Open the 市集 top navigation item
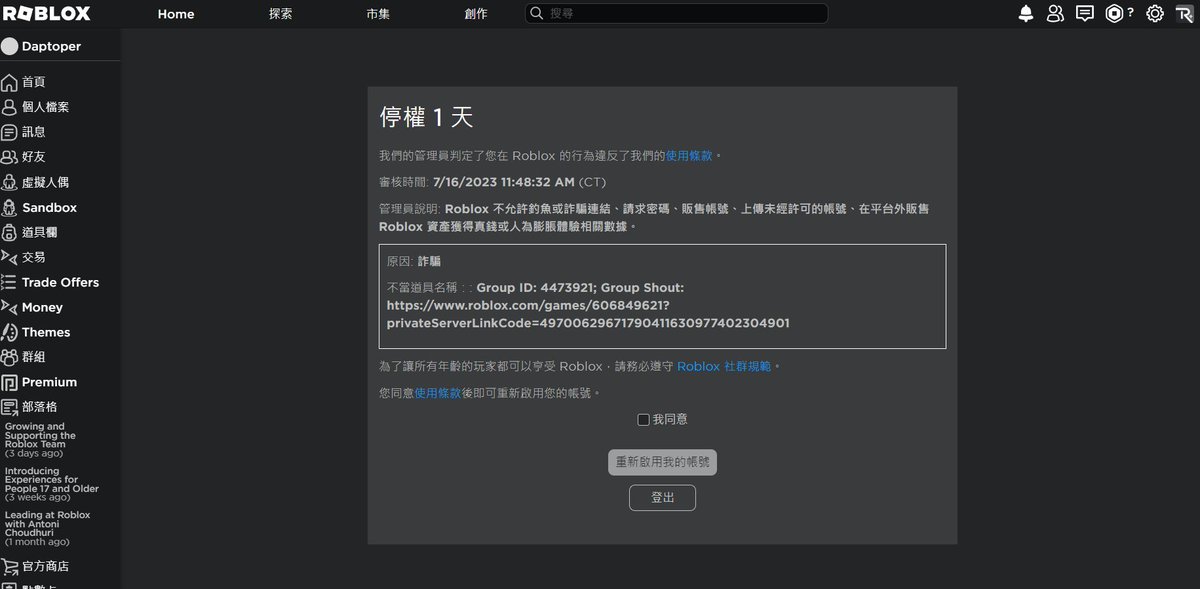Viewport: 1200px width, 589px height. coord(379,14)
